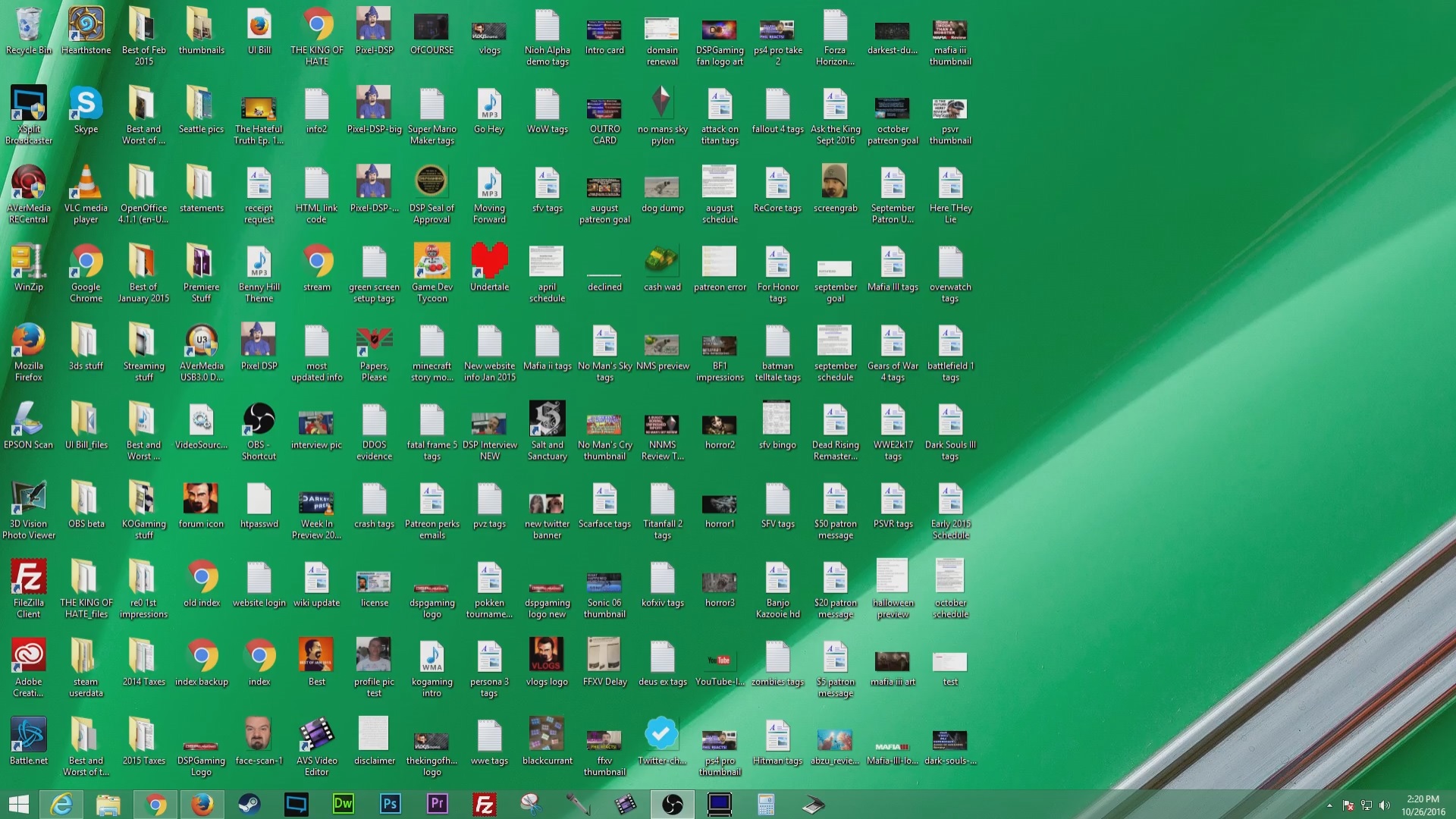Open the Dark Souls III tags file

[950, 431]
